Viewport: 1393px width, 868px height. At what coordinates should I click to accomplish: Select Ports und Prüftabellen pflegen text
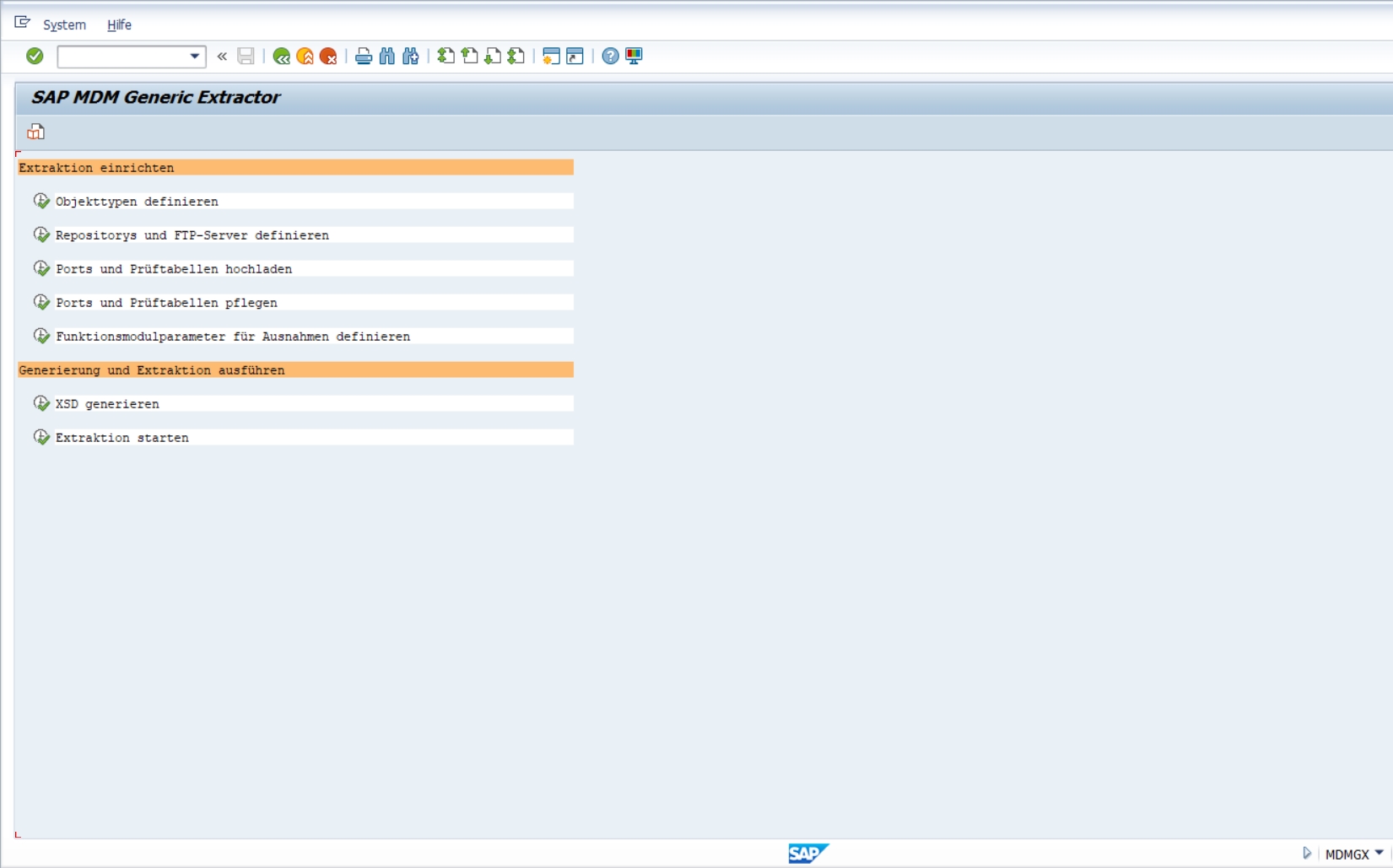pyautogui.click(x=166, y=303)
